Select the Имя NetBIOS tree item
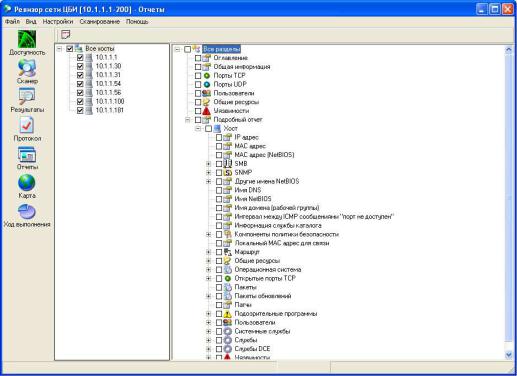This screenshot has height=376, width=517. point(253,199)
